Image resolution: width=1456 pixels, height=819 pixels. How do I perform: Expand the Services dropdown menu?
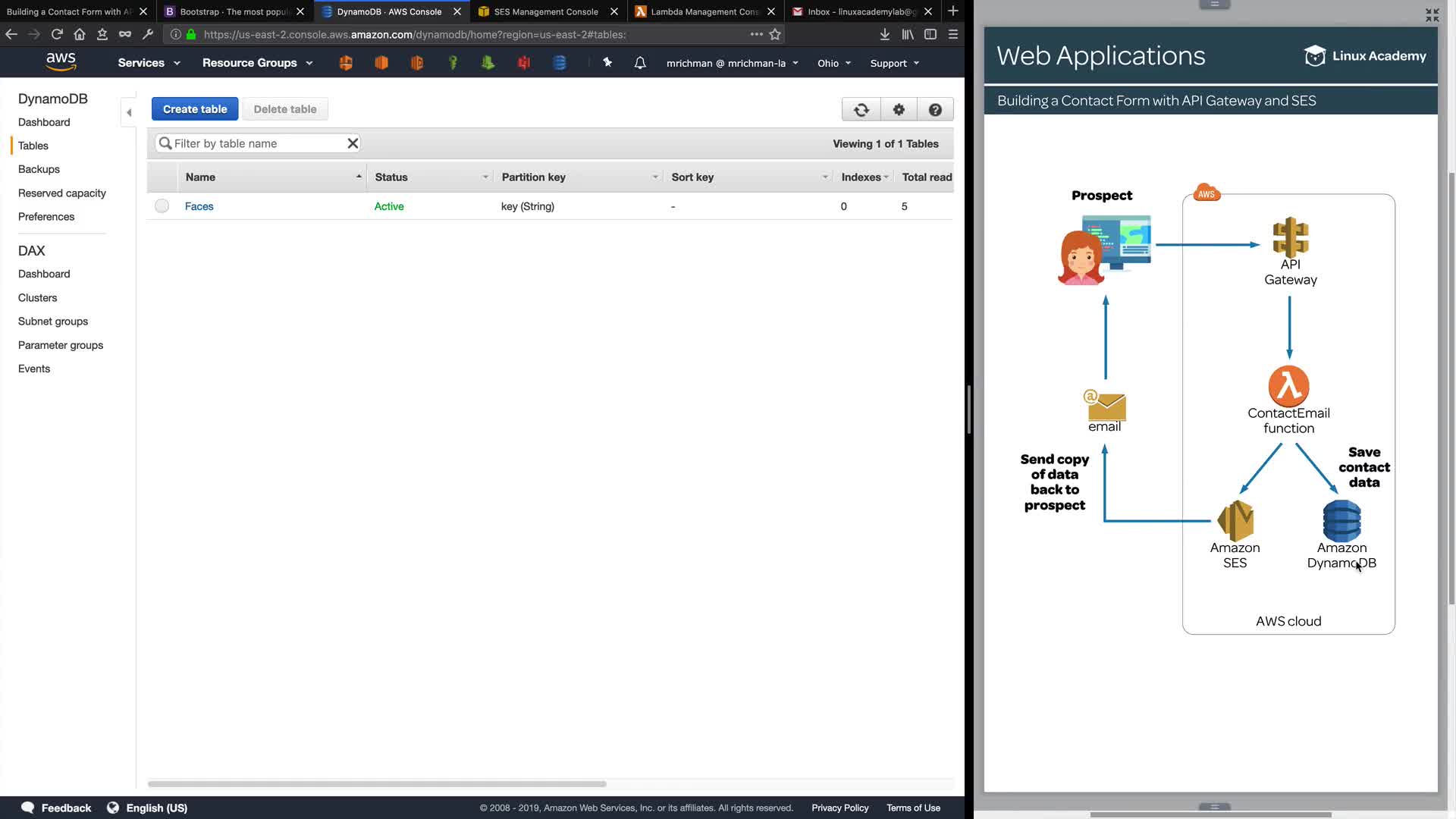pos(149,63)
